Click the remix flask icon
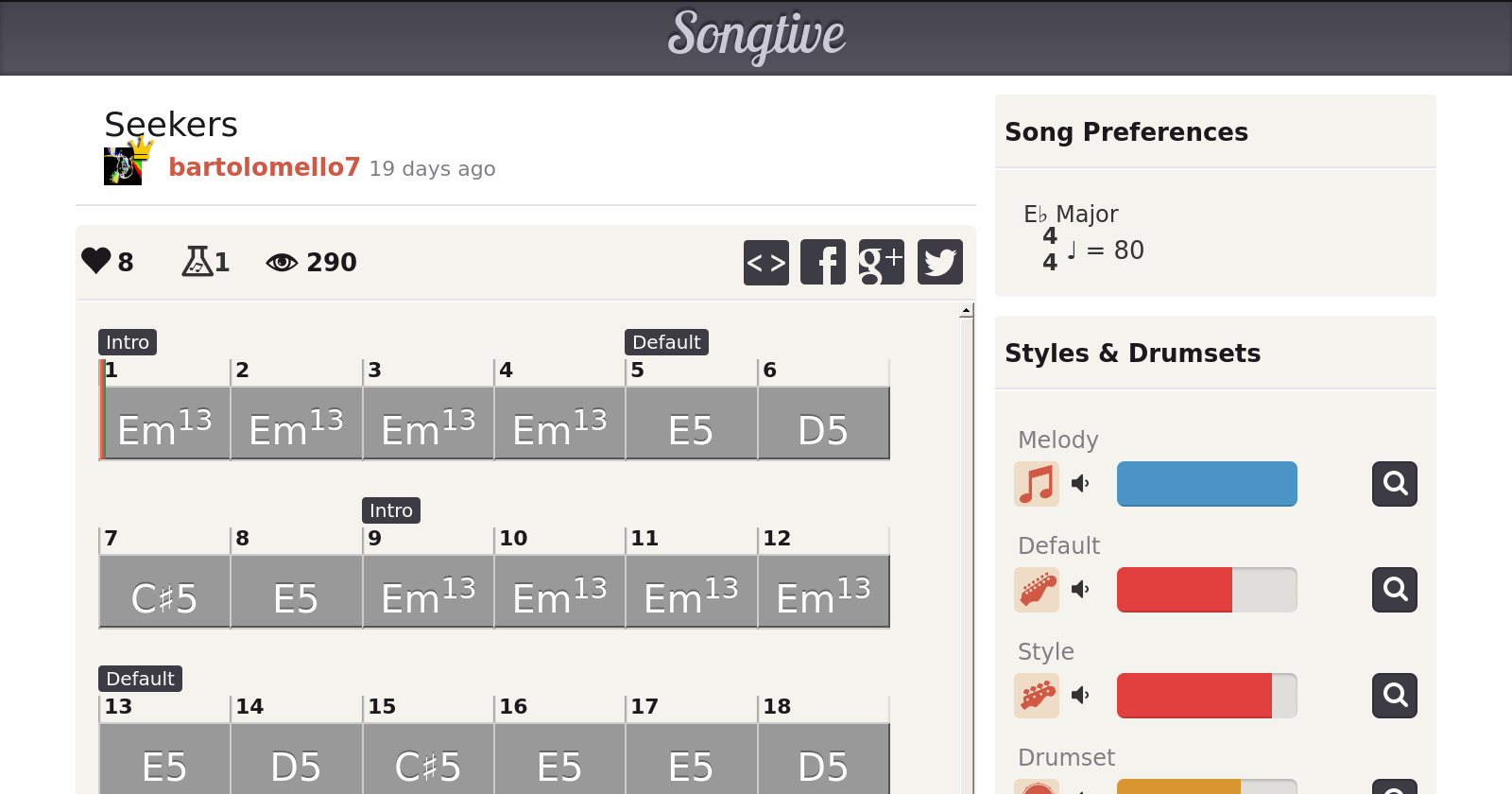The height and width of the screenshot is (794, 1512). [x=197, y=261]
